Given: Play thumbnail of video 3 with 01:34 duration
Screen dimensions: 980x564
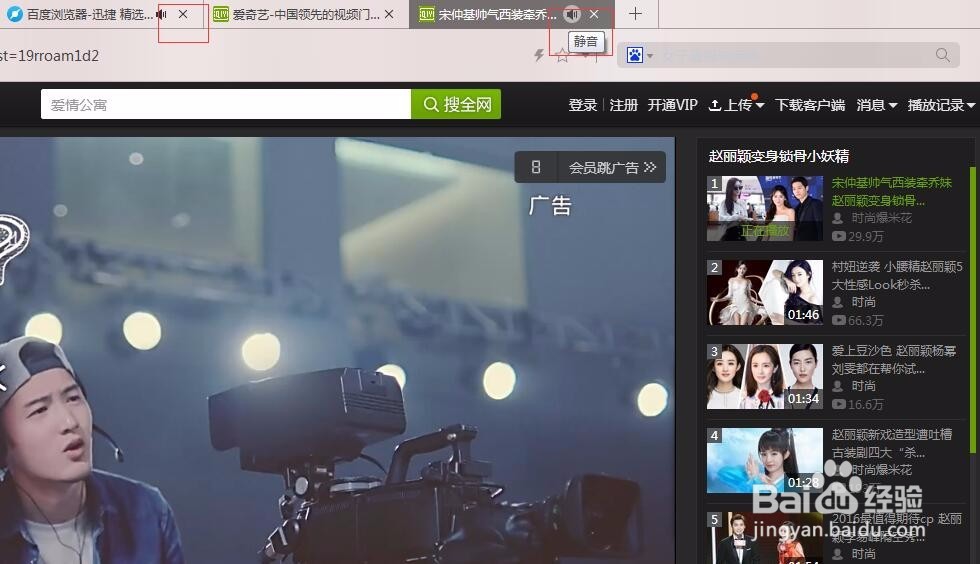Looking at the screenshot, I should coord(764,376).
